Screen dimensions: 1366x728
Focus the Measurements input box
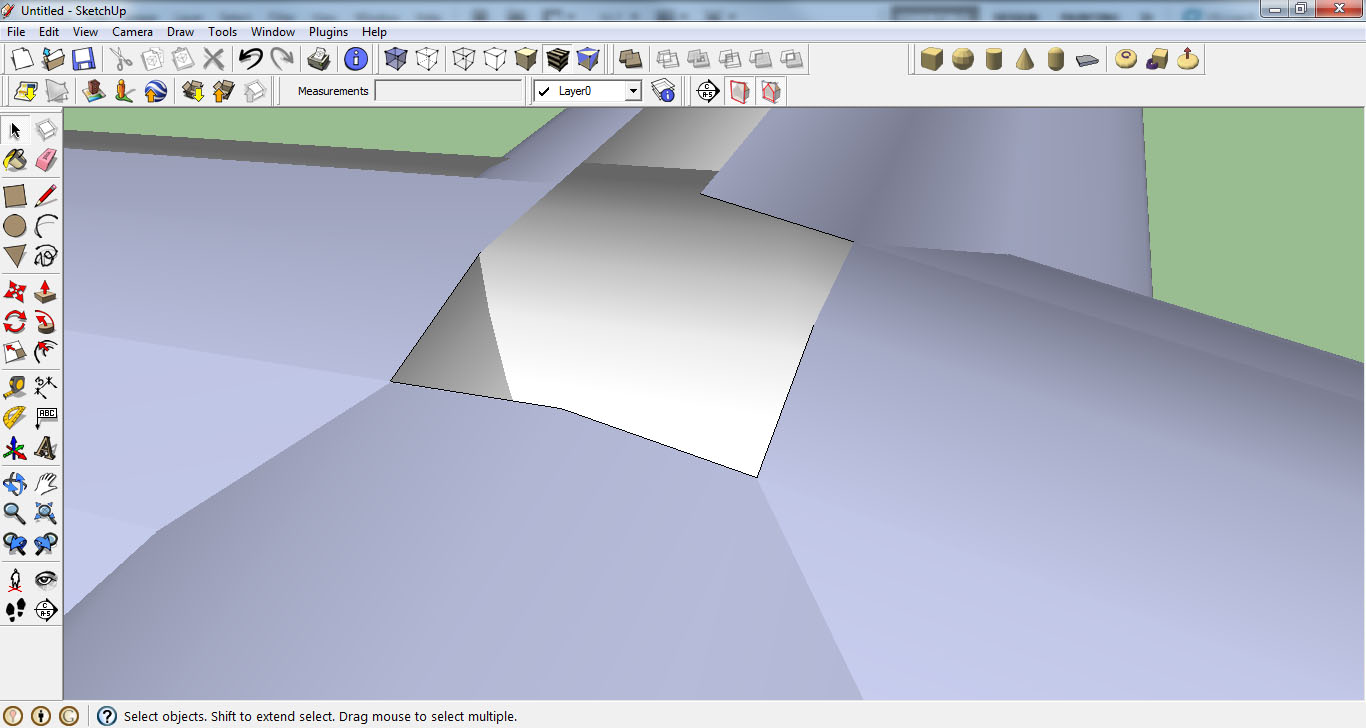tap(448, 91)
